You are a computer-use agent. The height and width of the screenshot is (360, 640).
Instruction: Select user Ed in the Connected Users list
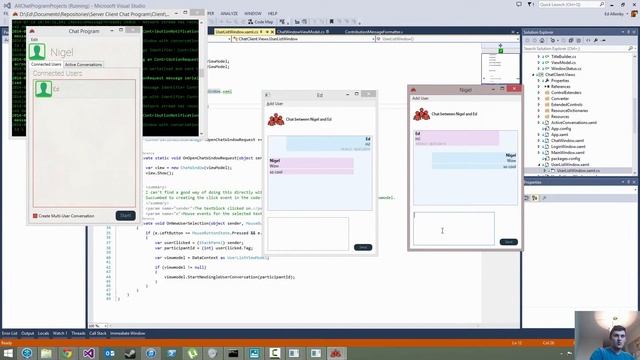tap(84, 89)
